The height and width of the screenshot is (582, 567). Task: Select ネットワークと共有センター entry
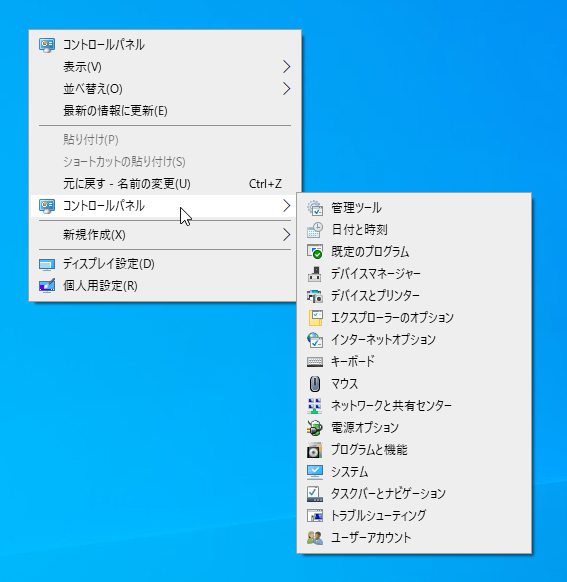coord(414,406)
